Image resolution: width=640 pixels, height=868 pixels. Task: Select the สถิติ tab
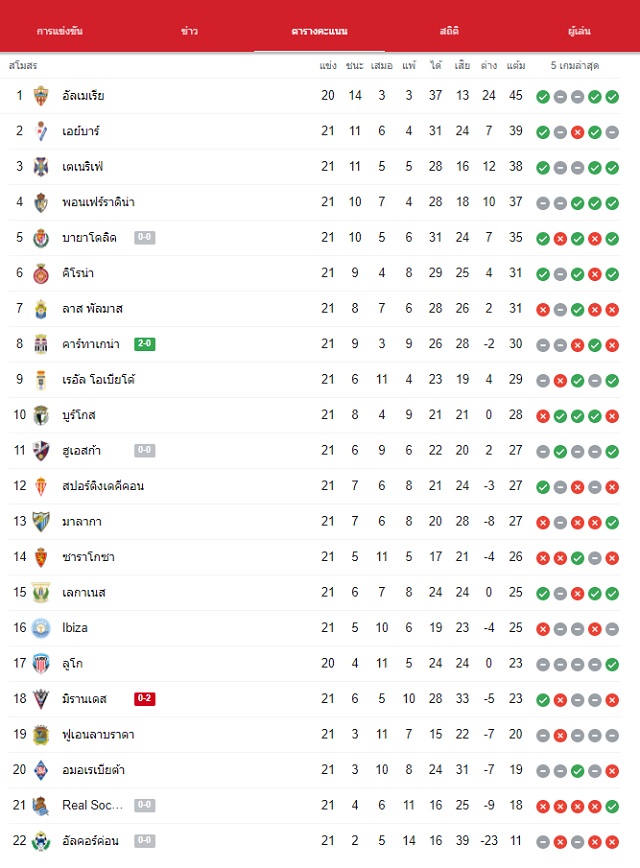click(449, 31)
